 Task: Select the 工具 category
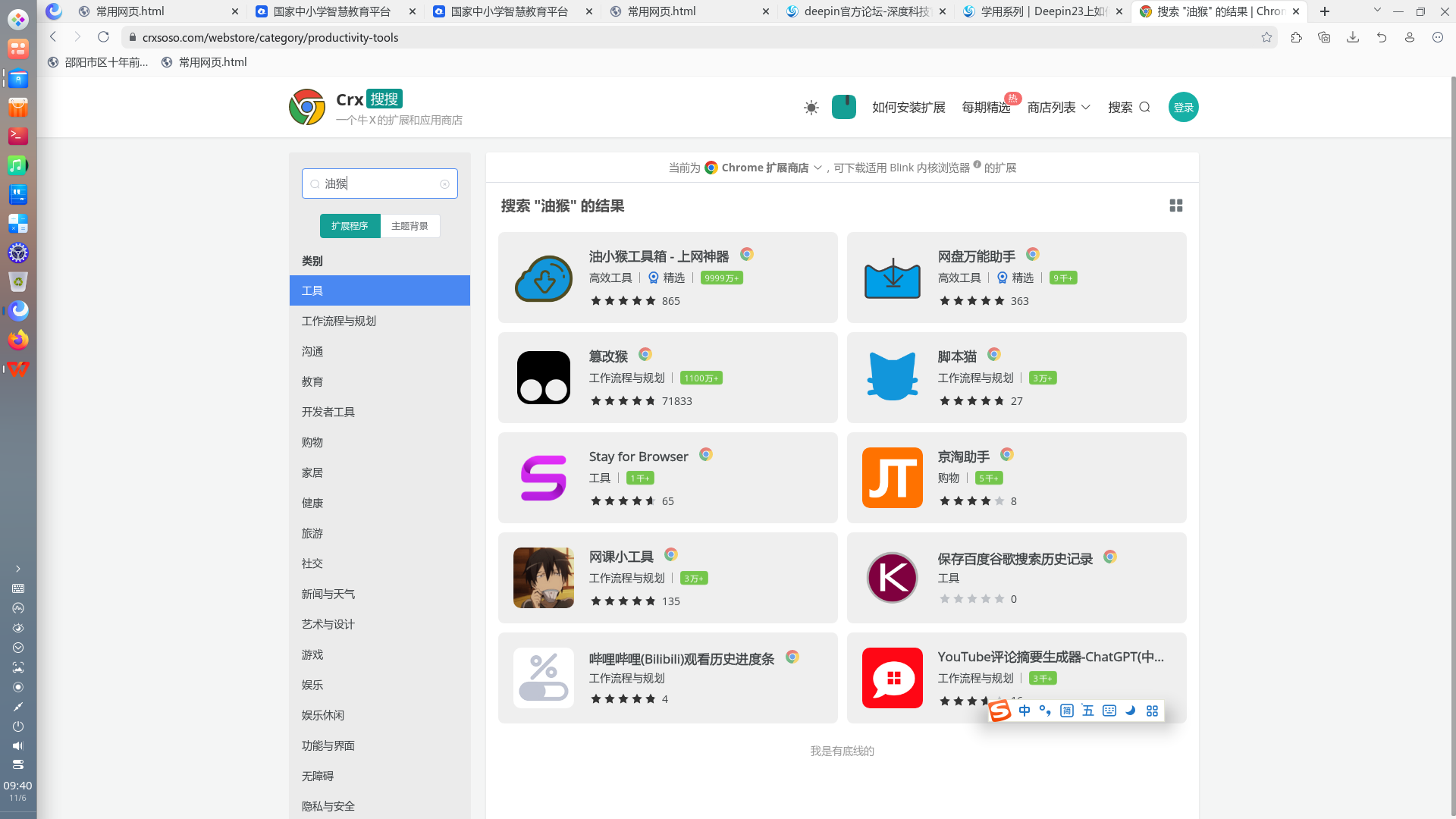380,290
